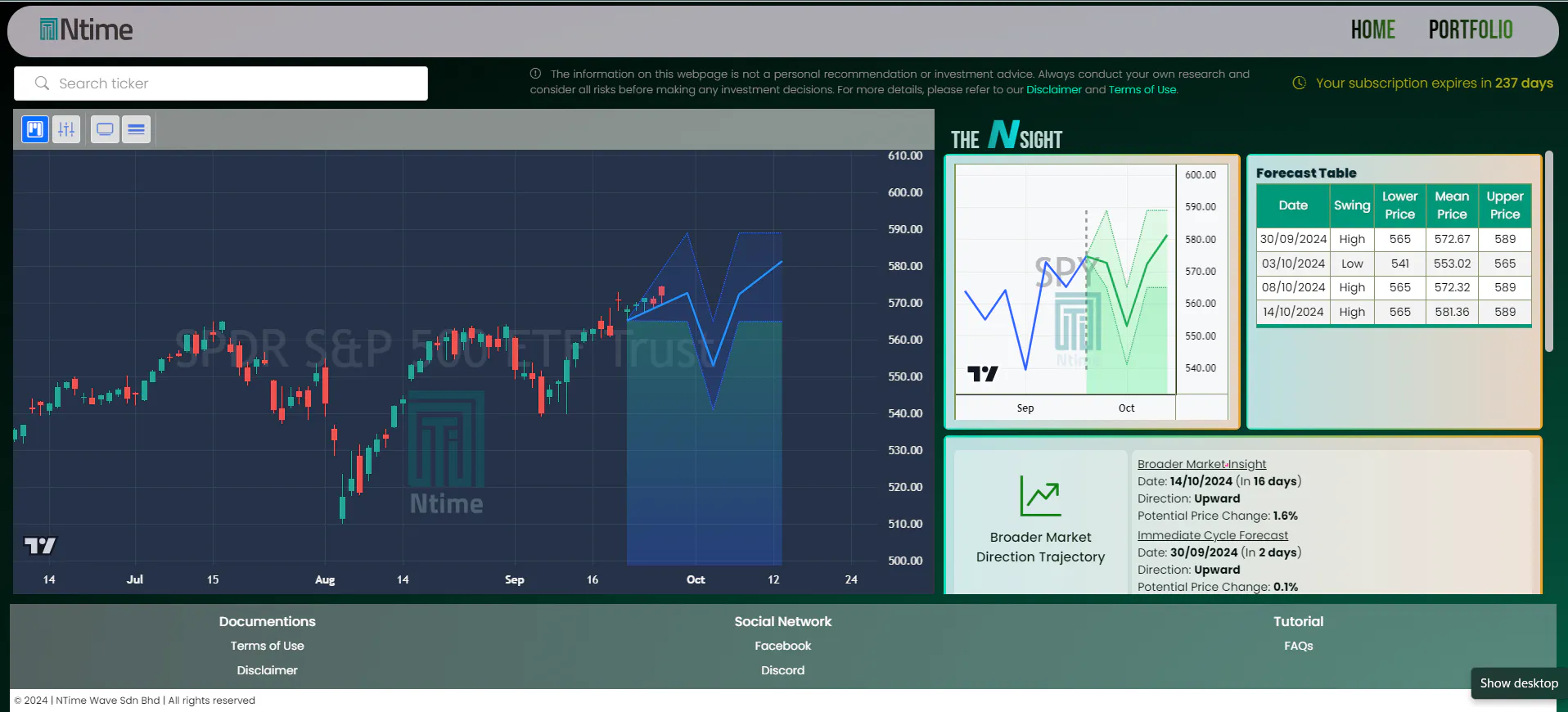The height and width of the screenshot is (712, 1568).
Task: Click the horizontal lines icon in chart toolbar
Action: 136,129
